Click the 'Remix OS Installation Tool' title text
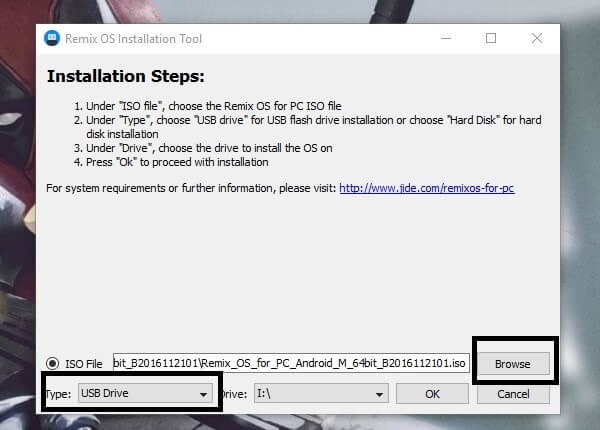This screenshot has height=430, width=600. (134, 39)
